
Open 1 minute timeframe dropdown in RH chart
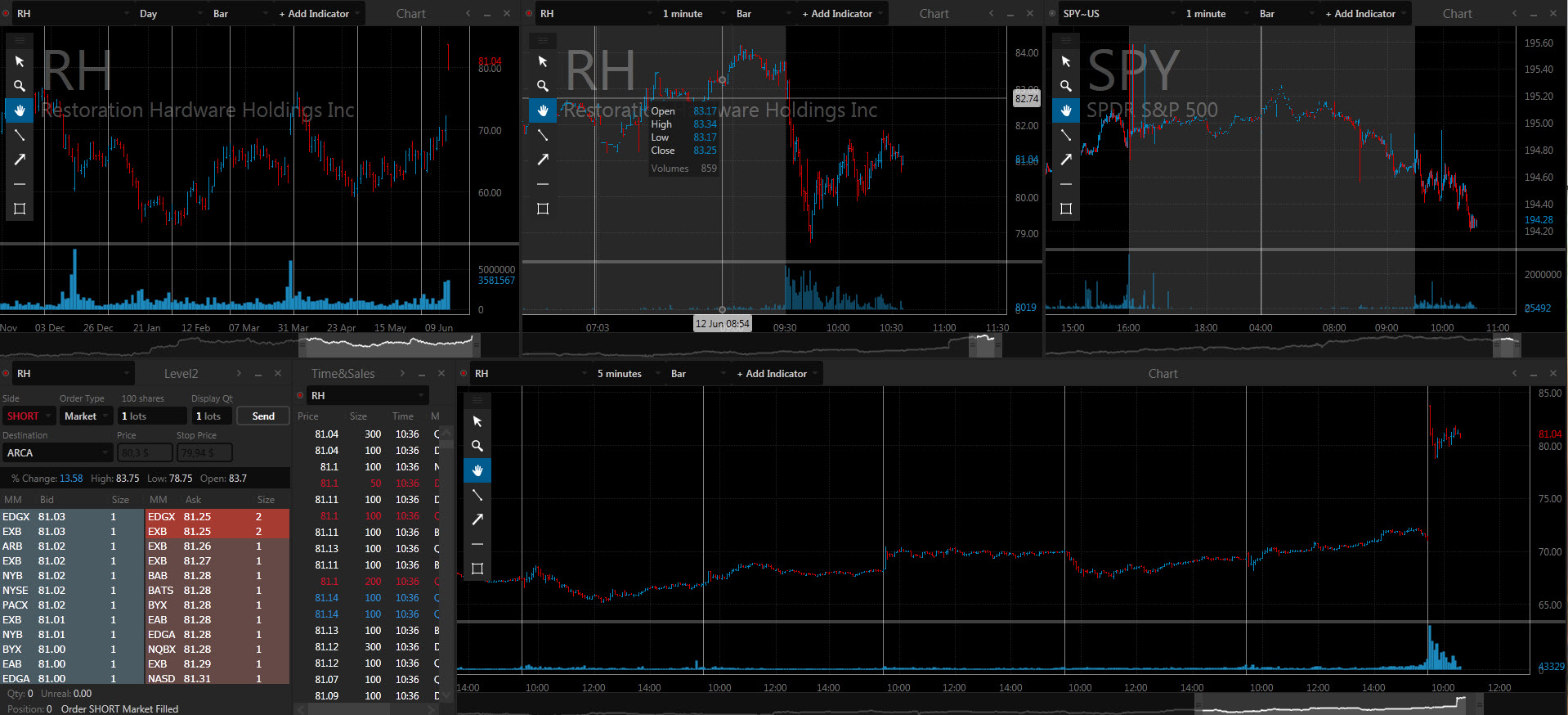693,14
